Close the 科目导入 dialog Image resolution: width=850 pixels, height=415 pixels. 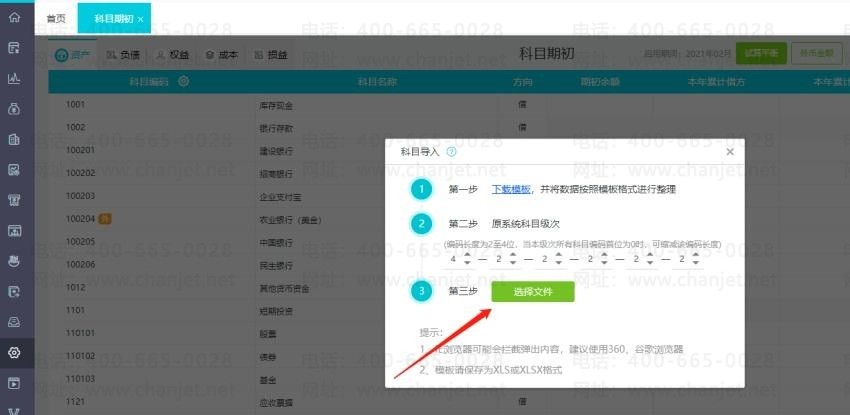[730, 152]
